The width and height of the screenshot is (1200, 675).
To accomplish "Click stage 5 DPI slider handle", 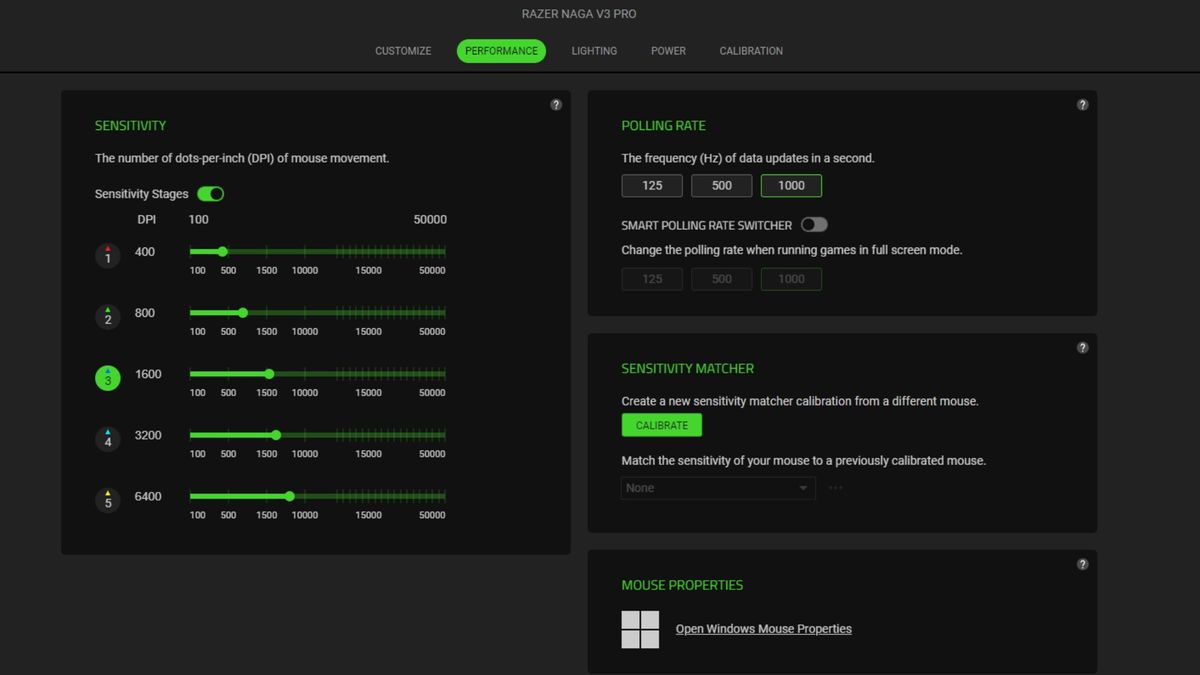I will tap(289, 496).
